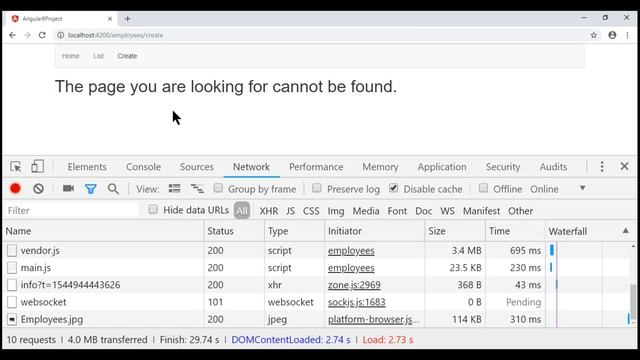The image size is (640, 360).
Task: Filter requests by Manifest
Action: pos(482,211)
